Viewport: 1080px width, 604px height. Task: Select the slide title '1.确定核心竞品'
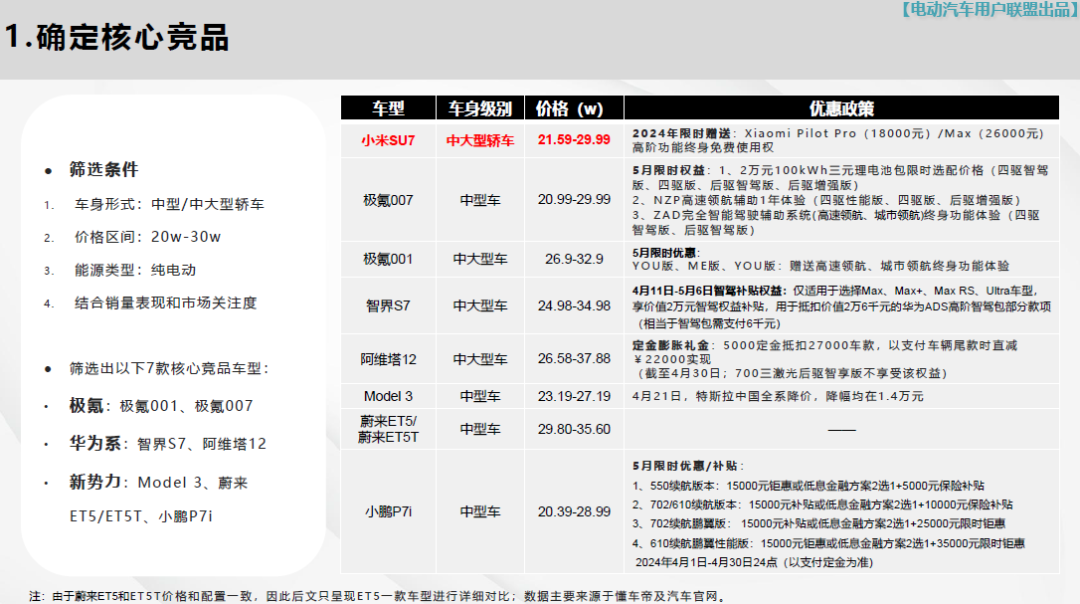tap(116, 37)
